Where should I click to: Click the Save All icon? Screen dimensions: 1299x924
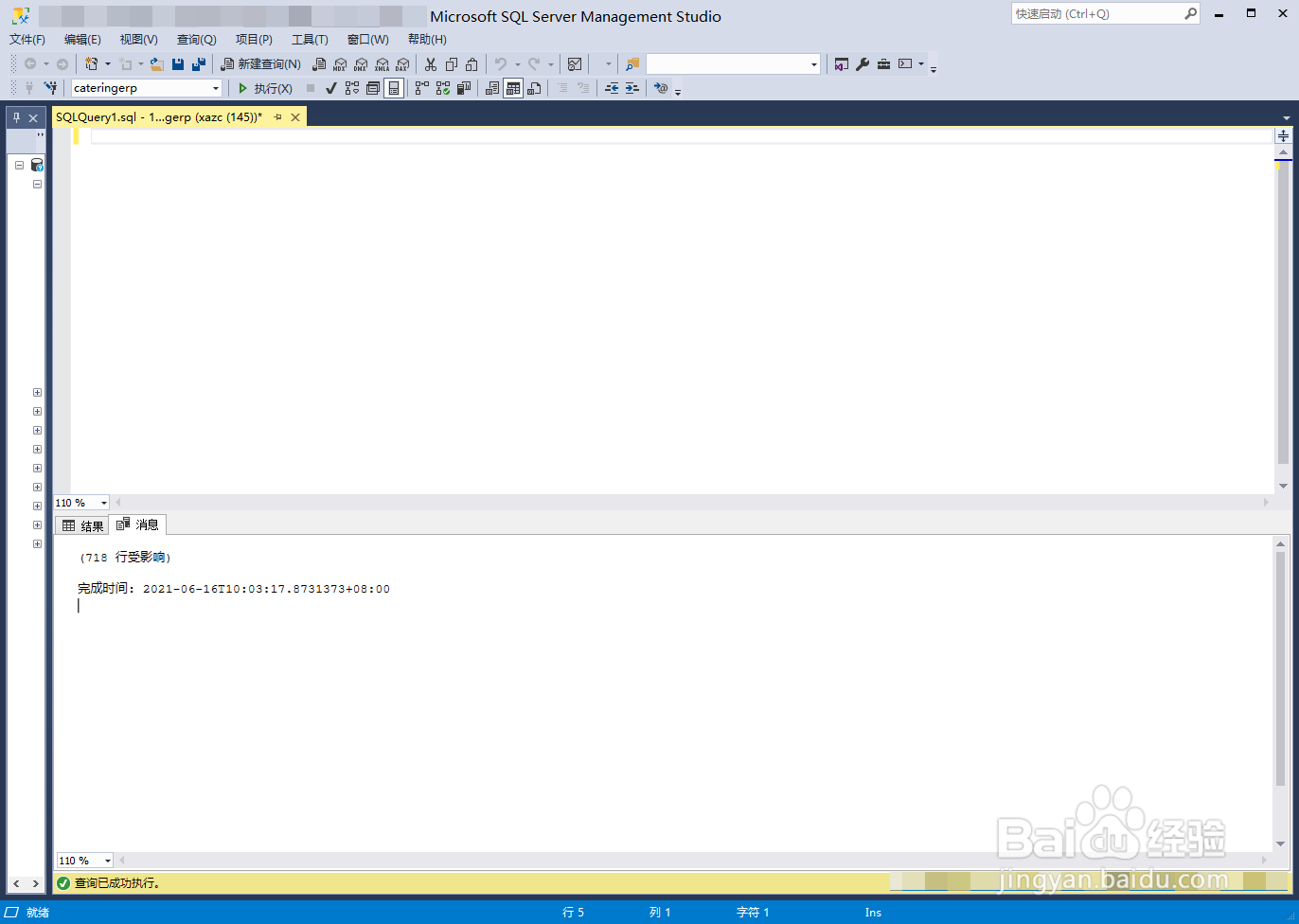(x=199, y=64)
